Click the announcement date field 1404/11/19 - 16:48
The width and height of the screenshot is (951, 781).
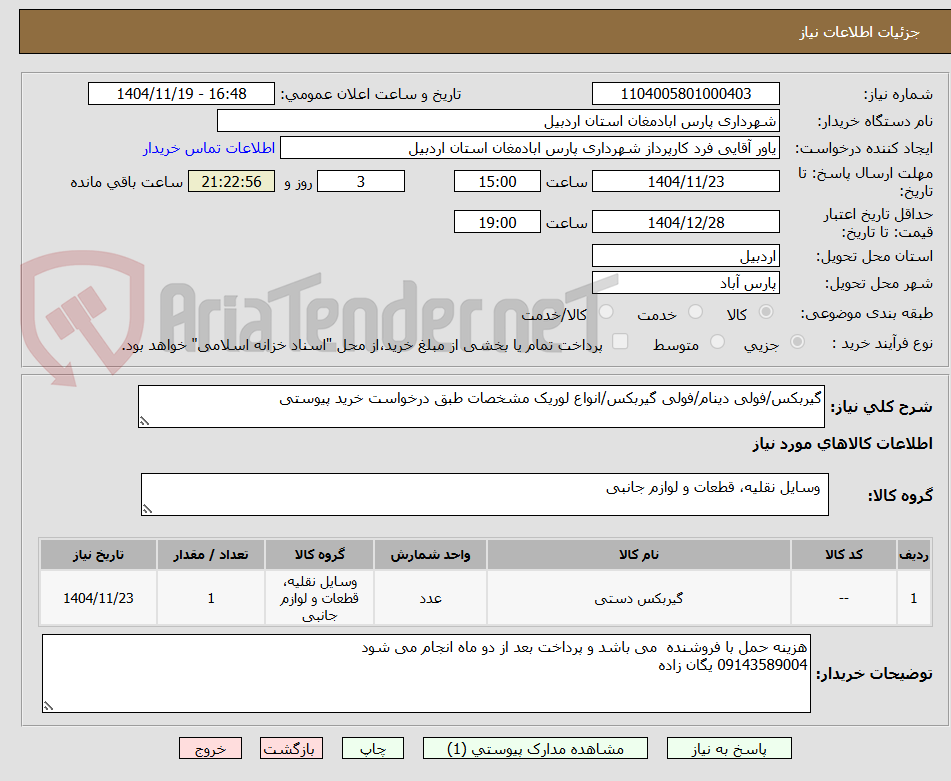coord(181,94)
